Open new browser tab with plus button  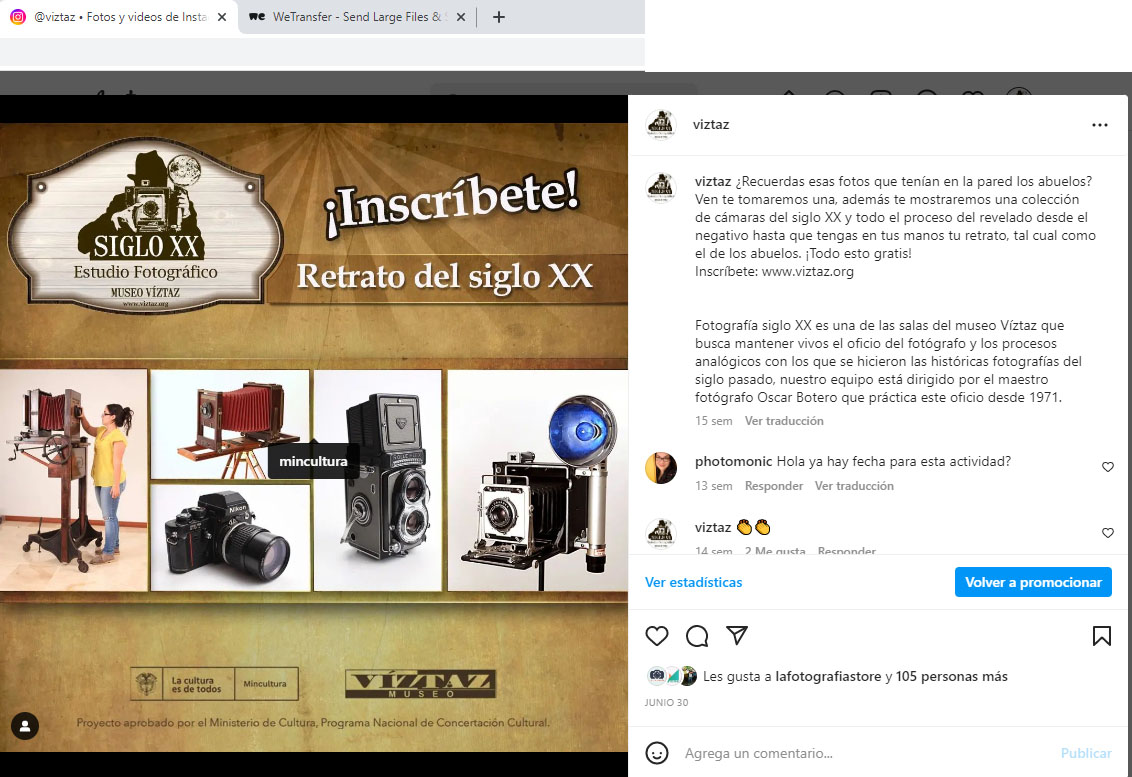pos(499,17)
